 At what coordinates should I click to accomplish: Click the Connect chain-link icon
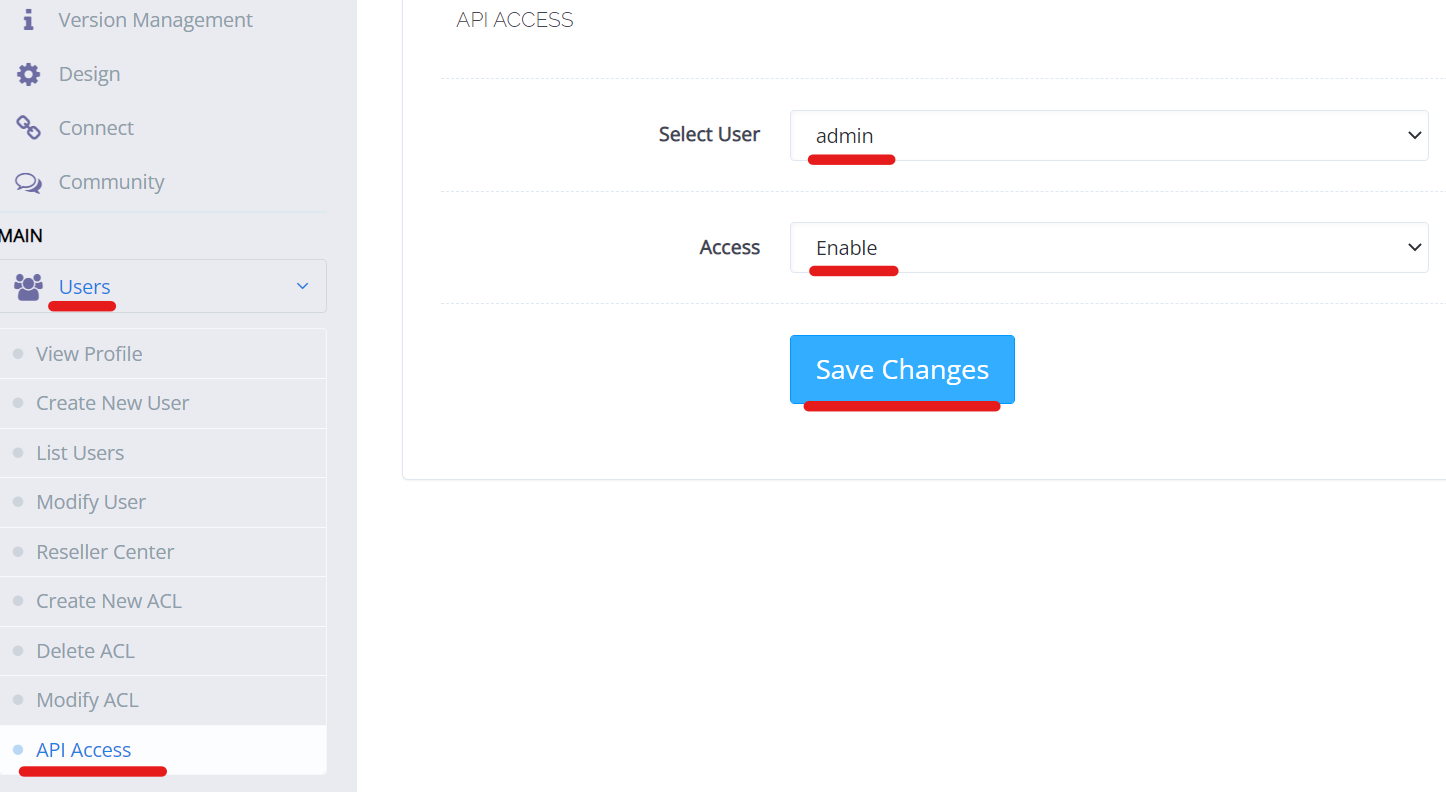tap(29, 128)
